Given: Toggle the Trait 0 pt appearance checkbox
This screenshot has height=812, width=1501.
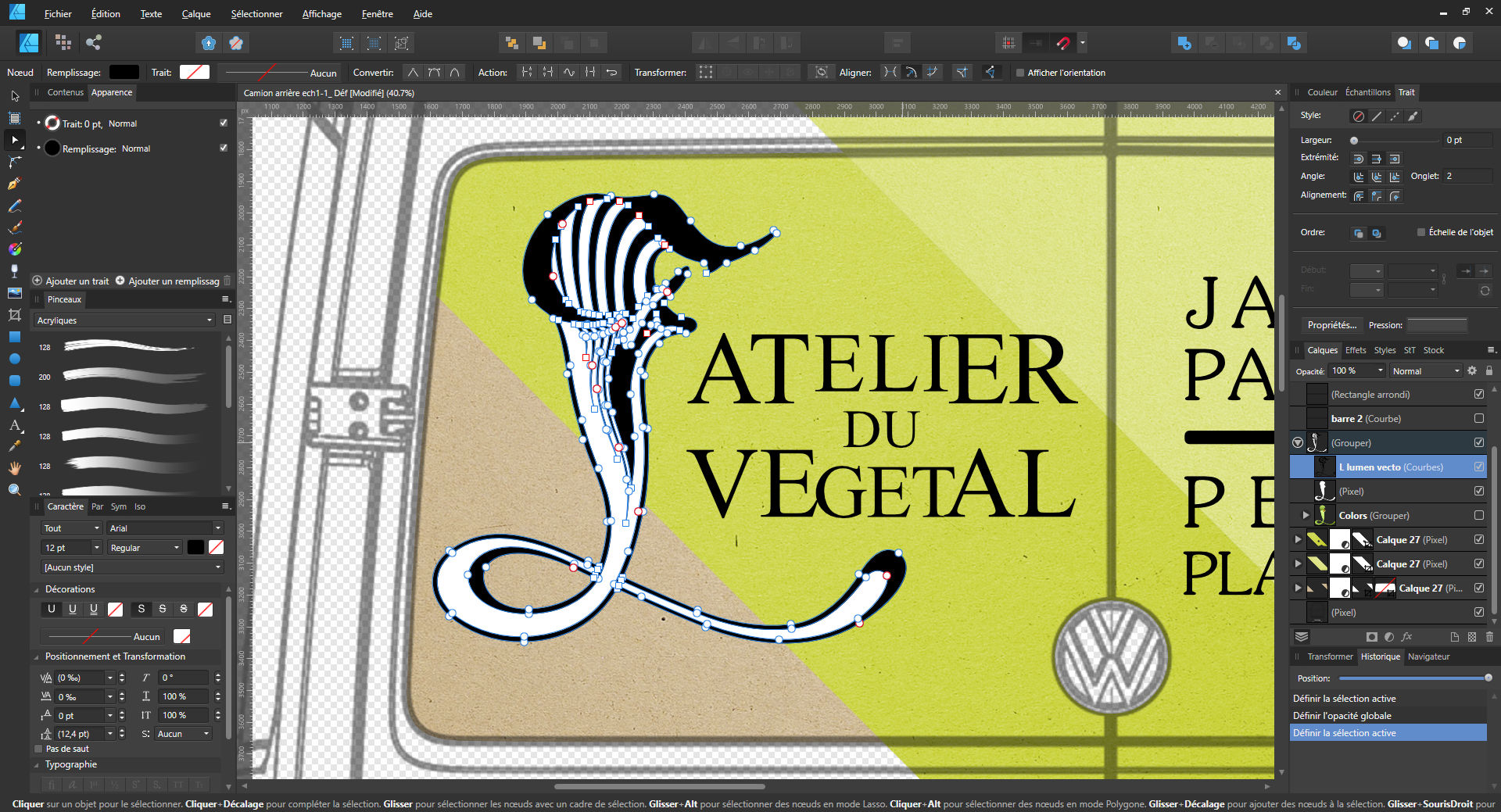Looking at the screenshot, I should click(224, 123).
